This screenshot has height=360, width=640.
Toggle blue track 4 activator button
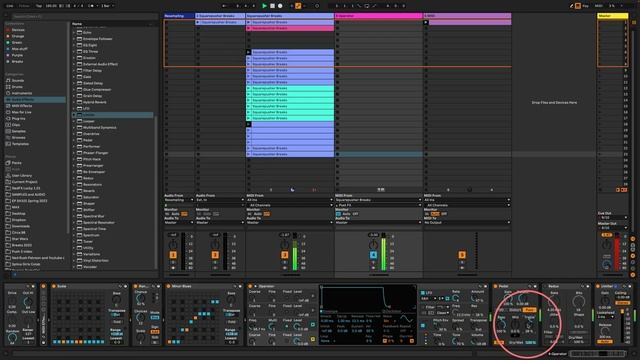pyautogui.click(x=373, y=255)
